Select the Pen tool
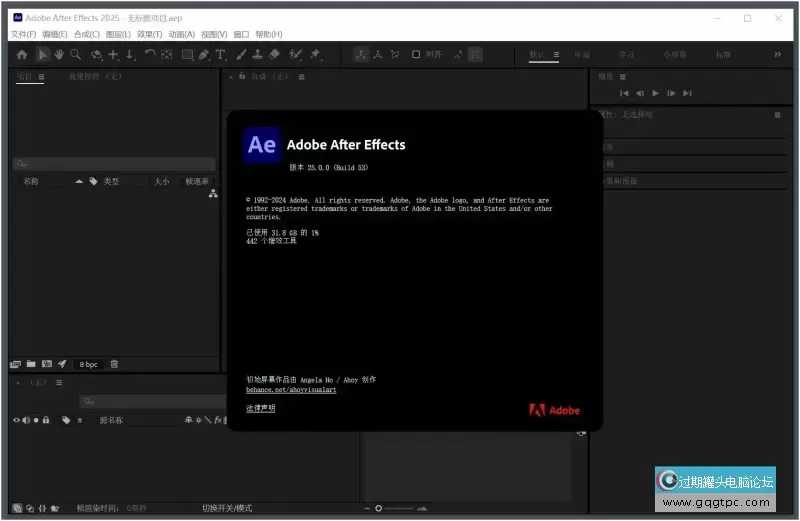Viewport: 800px width, 521px height. click(204, 55)
